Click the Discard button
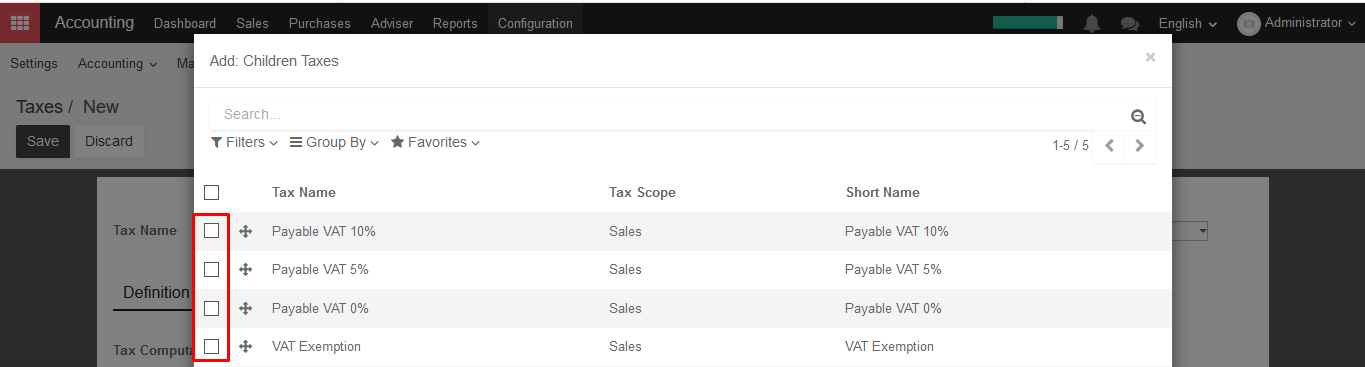The width and height of the screenshot is (1365, 367). pos(109,141)
